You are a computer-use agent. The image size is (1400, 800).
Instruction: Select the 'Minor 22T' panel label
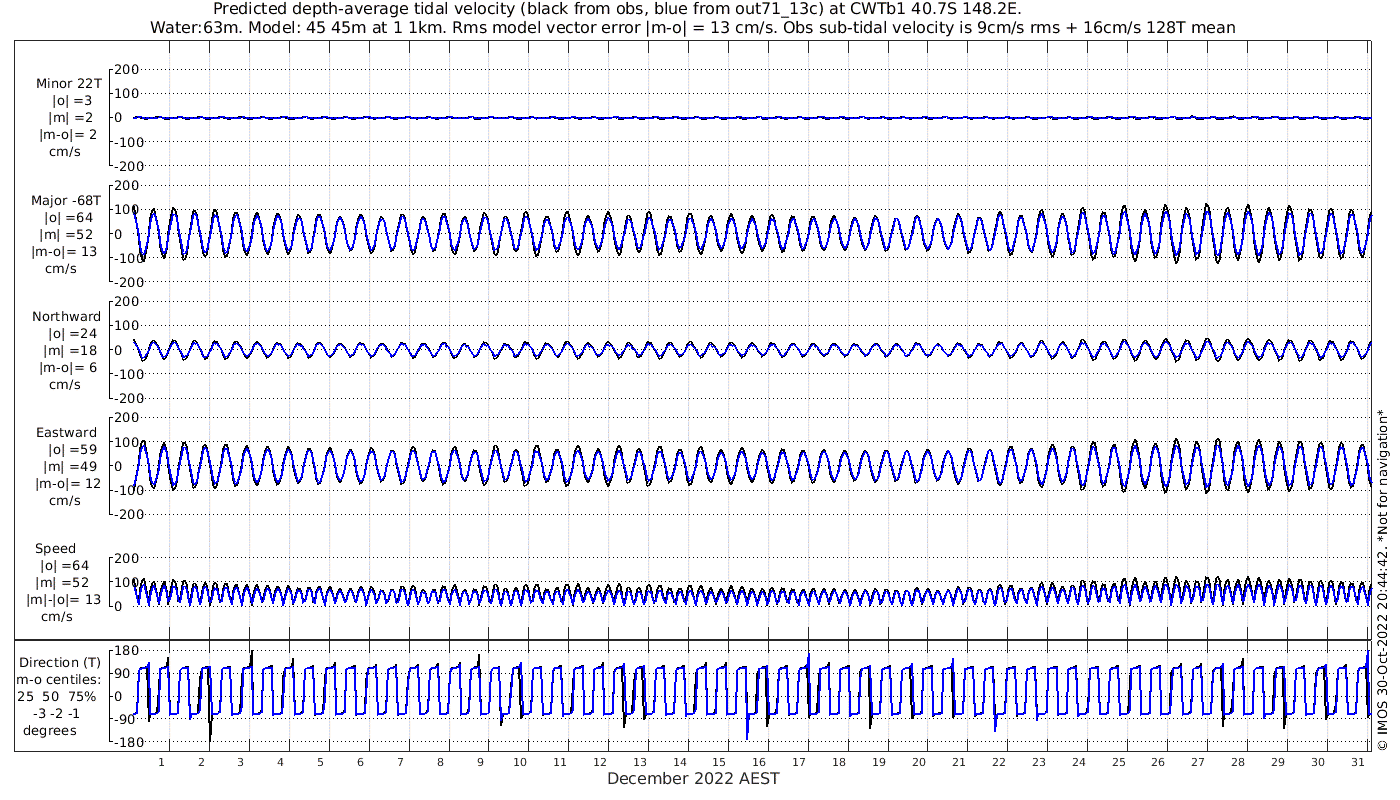[69, 84]
